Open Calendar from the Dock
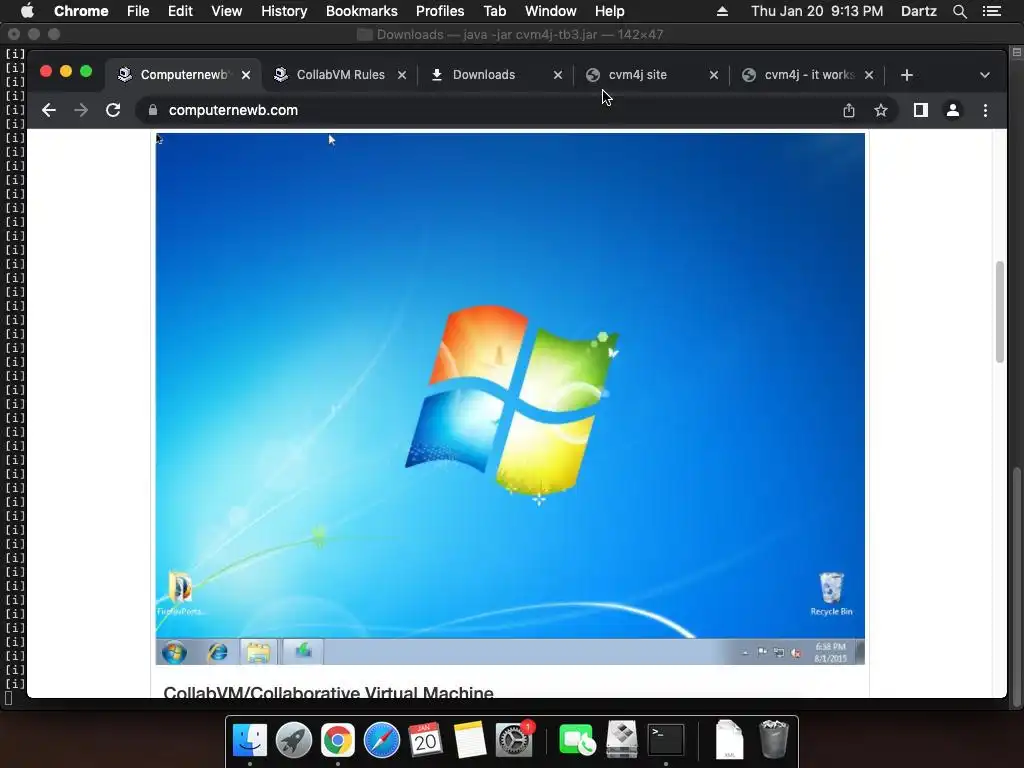1024x768 pixels. click(x=426, y=741)
